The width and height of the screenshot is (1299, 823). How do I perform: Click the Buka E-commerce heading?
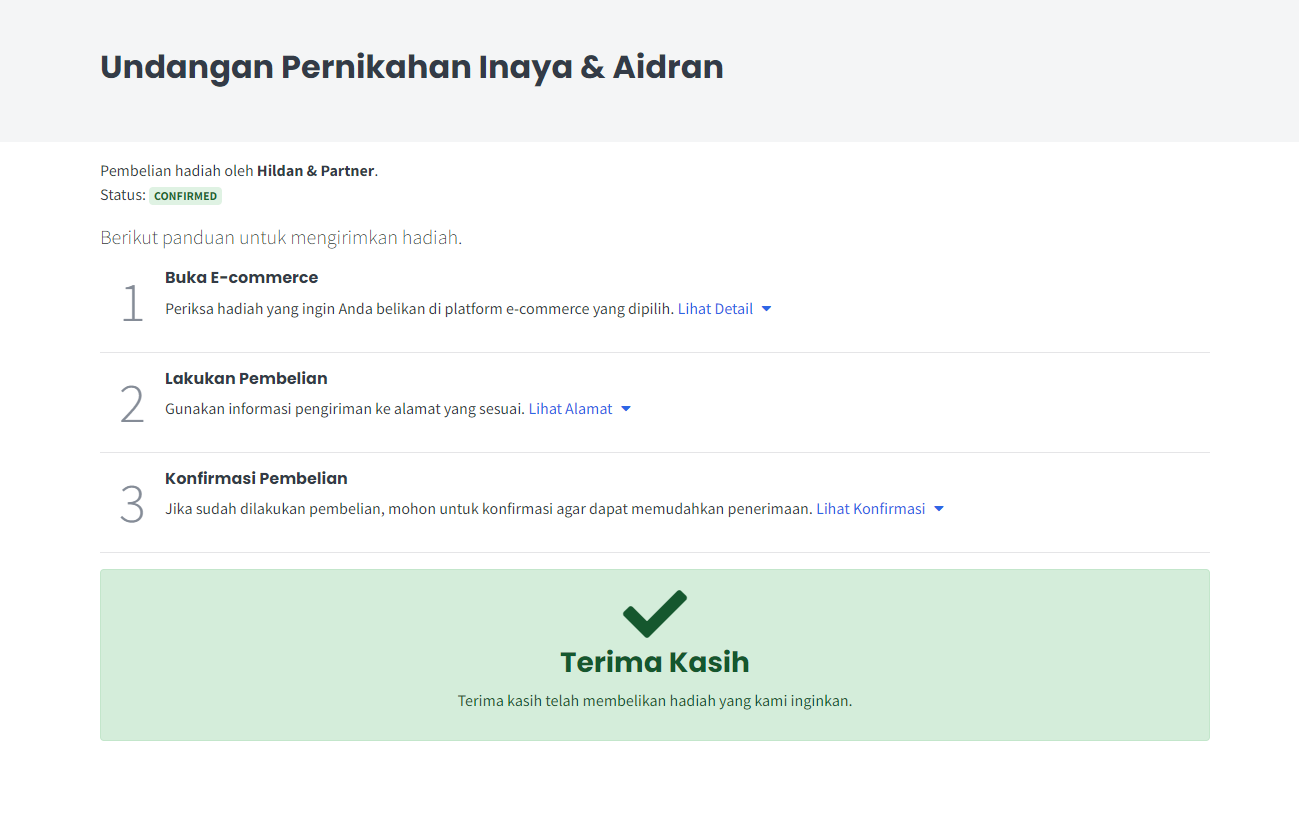(x=241, y=277)
